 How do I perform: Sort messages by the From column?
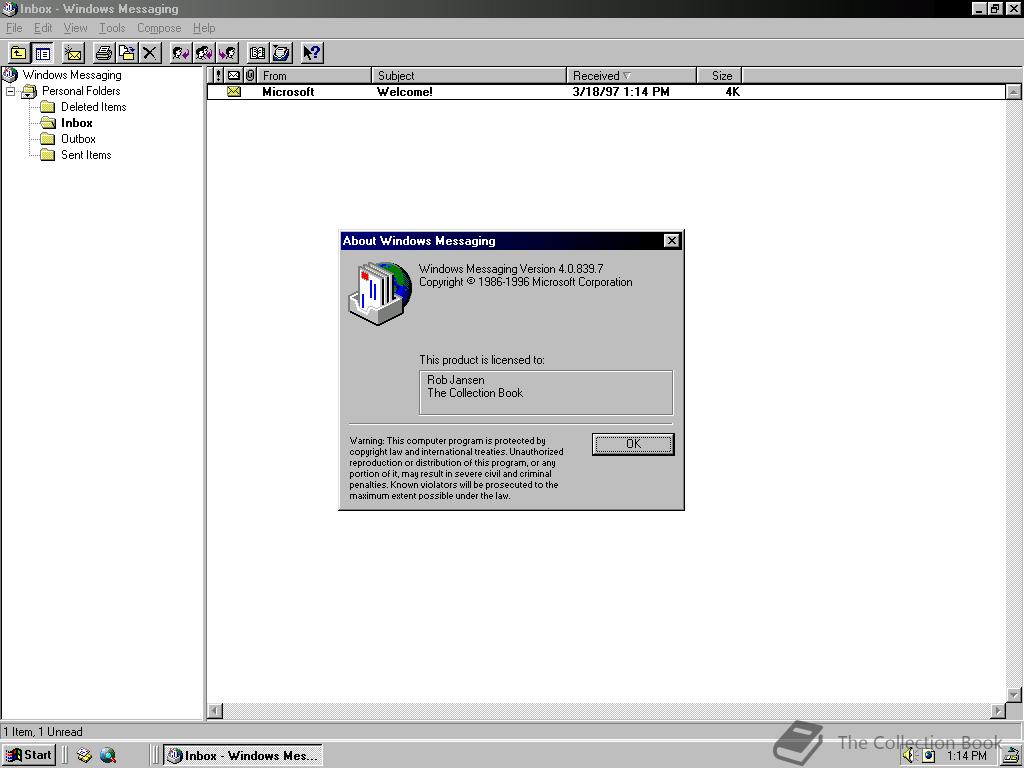pyautogui.click(x=314, y=75)
